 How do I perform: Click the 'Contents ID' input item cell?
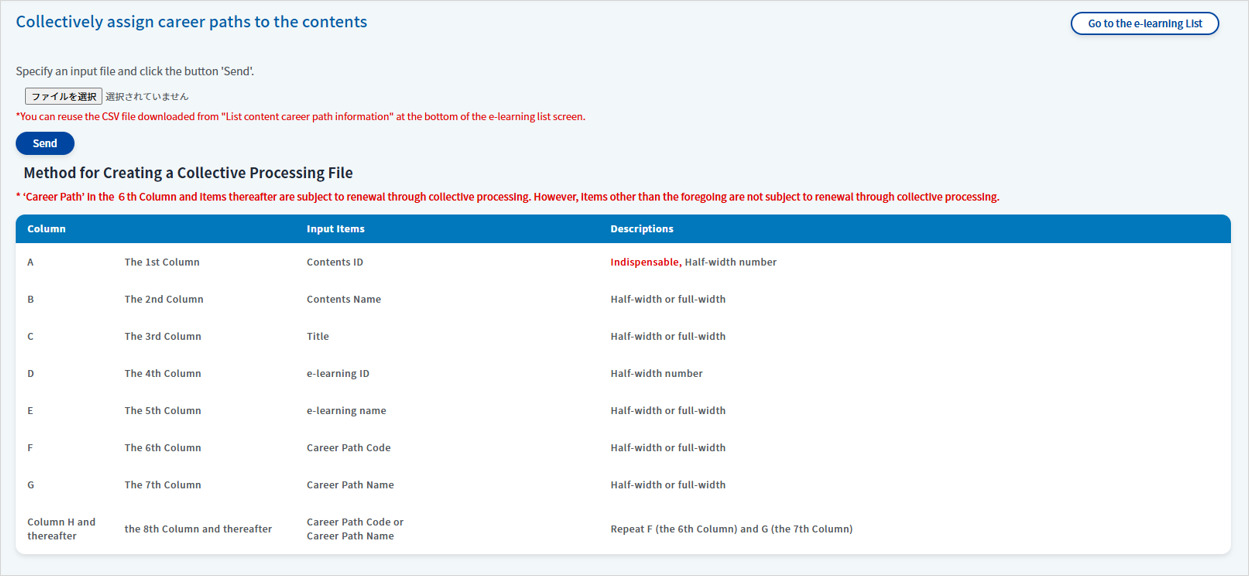pyautogui.click(x=334, y=262)
